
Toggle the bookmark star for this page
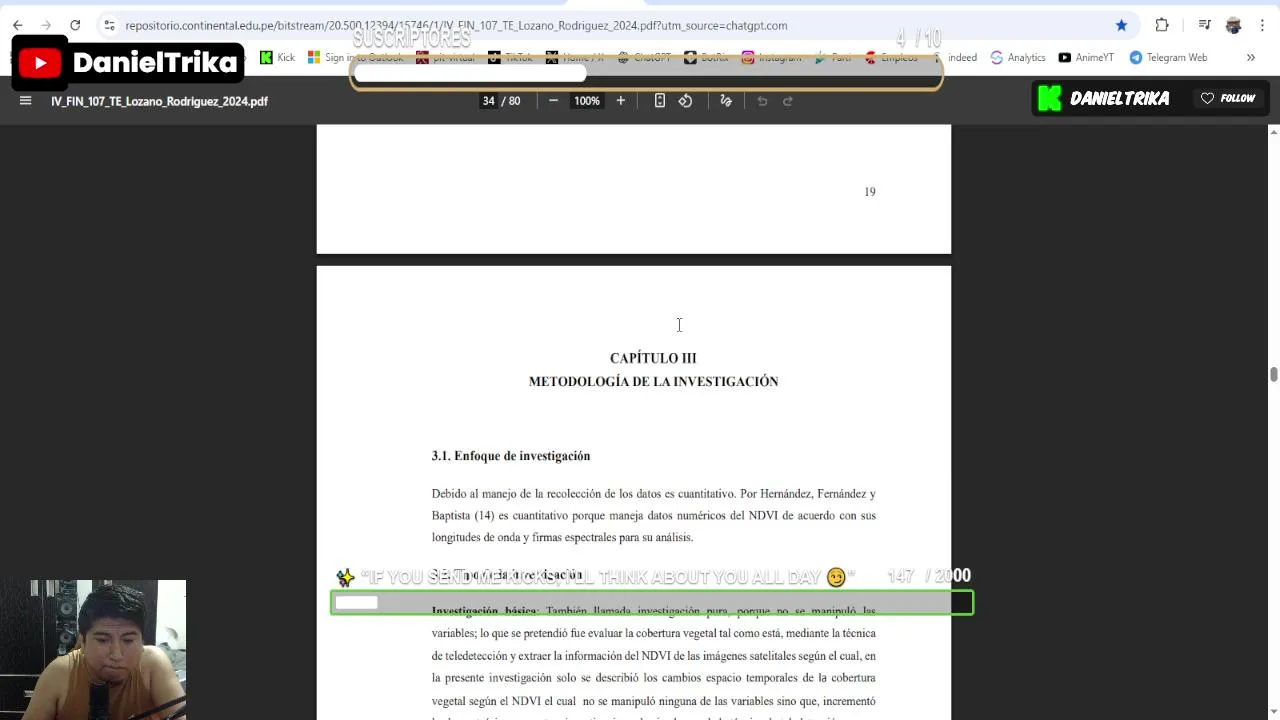[x=1121, y=25]
